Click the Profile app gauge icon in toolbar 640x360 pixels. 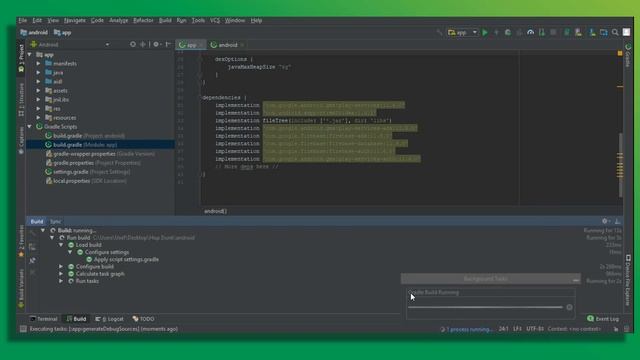point(530,32)
